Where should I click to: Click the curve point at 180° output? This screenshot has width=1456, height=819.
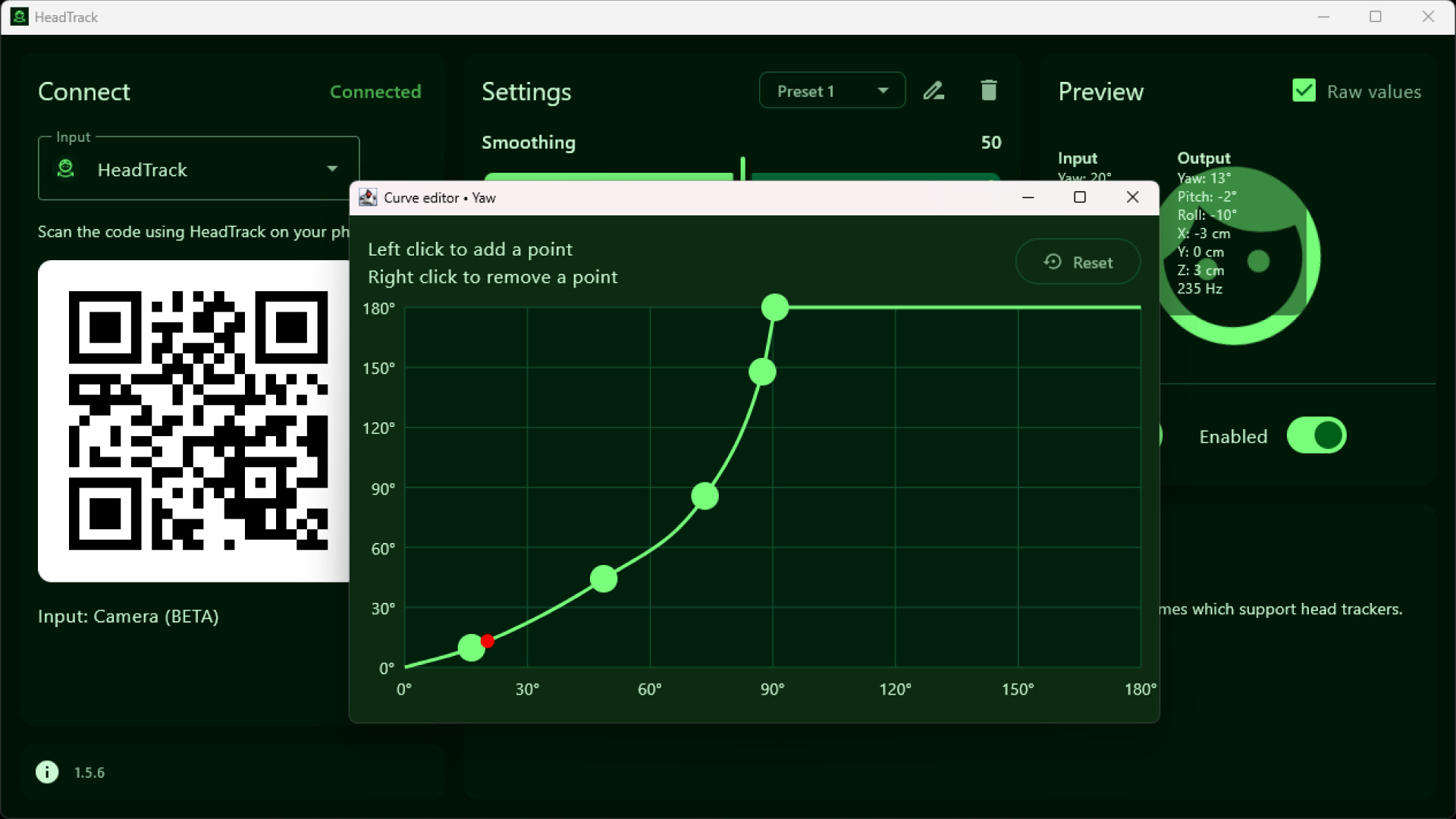(x=775, y=307)
